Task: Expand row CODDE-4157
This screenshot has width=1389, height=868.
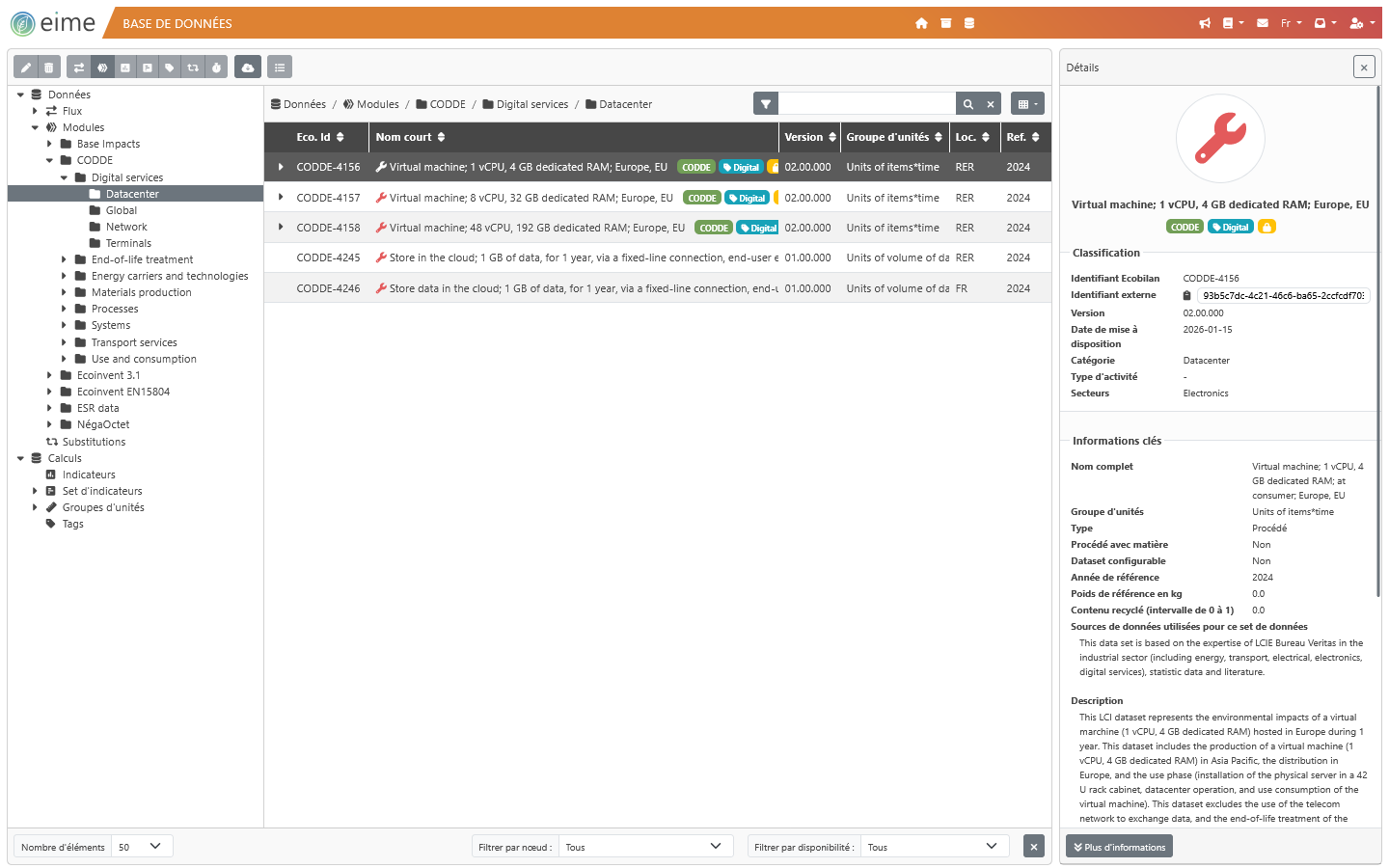Action: pyautogui.click(x=281, y=198)
